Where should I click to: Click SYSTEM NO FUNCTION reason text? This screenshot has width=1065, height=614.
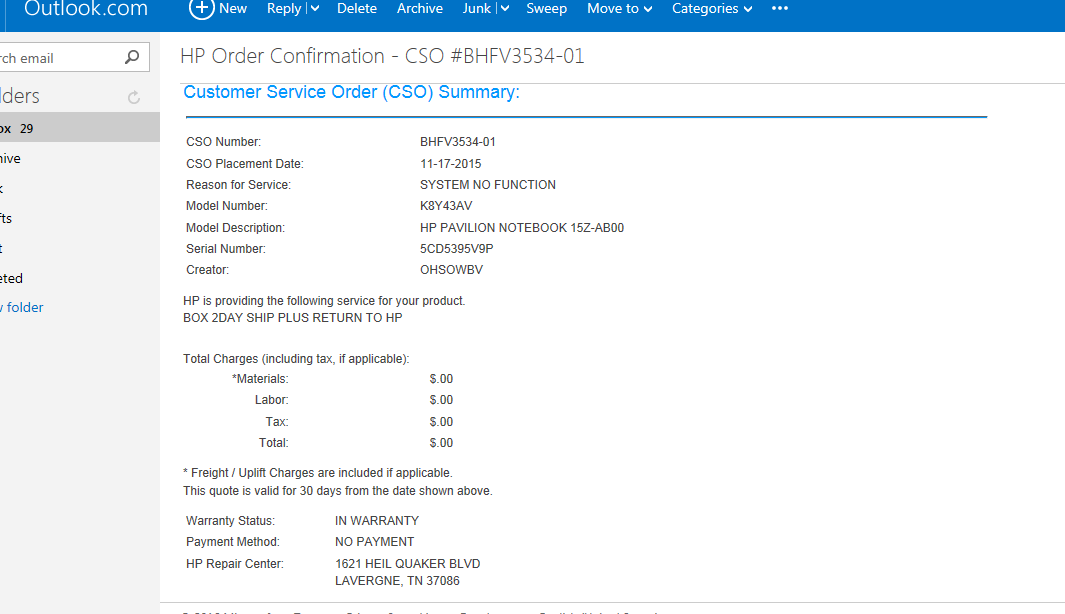pos(488,185)
